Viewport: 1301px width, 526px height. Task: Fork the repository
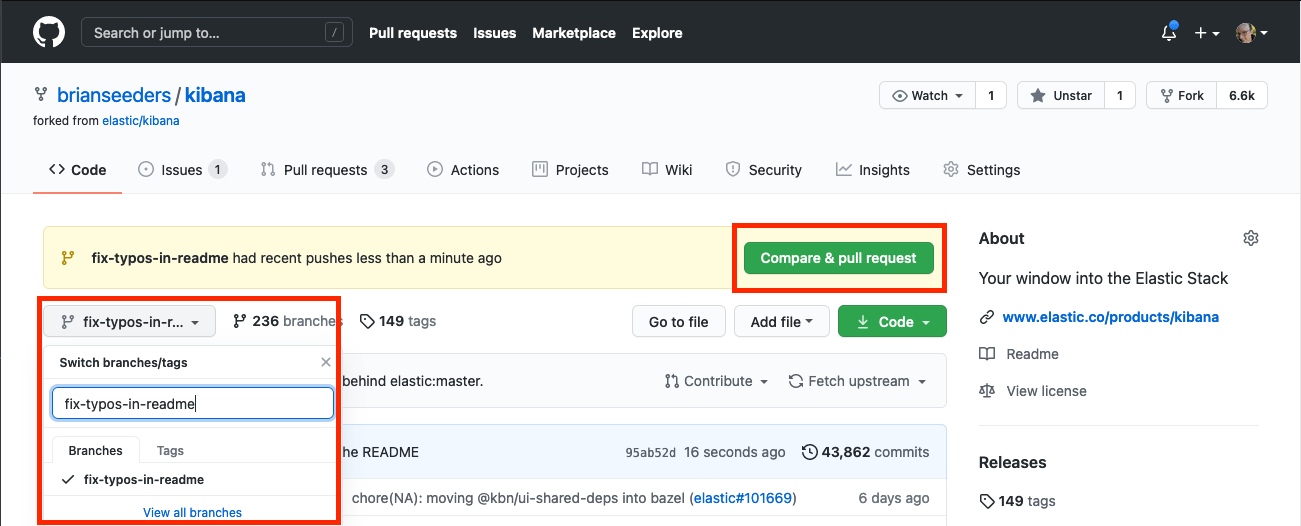tap(1181, 96)
